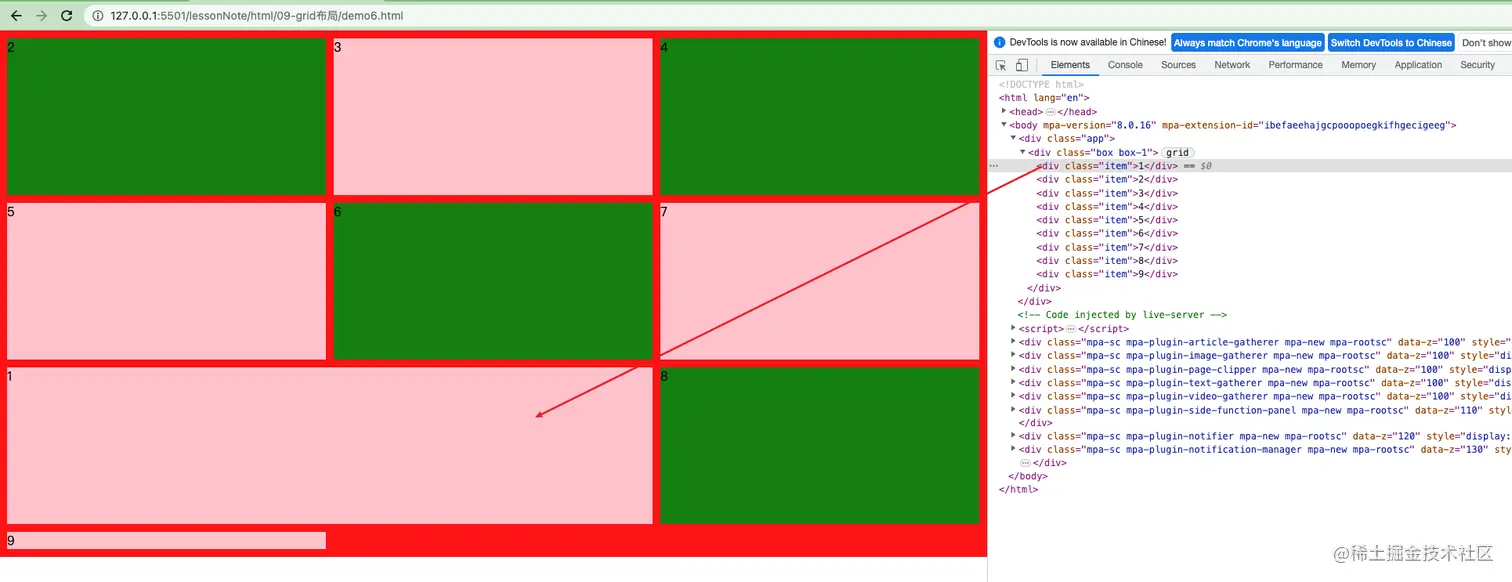Viewport: 1512px width, 582px height.
Task: Expand the mpa-plugin-article-gatherer div
Action: pos(1014,342)
